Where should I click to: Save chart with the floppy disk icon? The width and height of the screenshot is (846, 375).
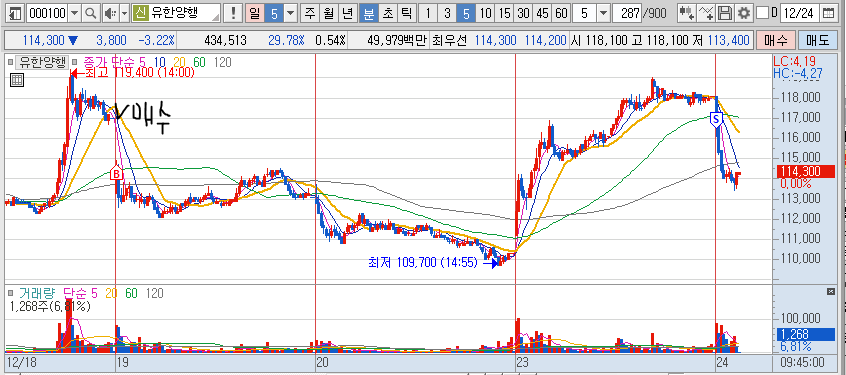tap(726, 13)
